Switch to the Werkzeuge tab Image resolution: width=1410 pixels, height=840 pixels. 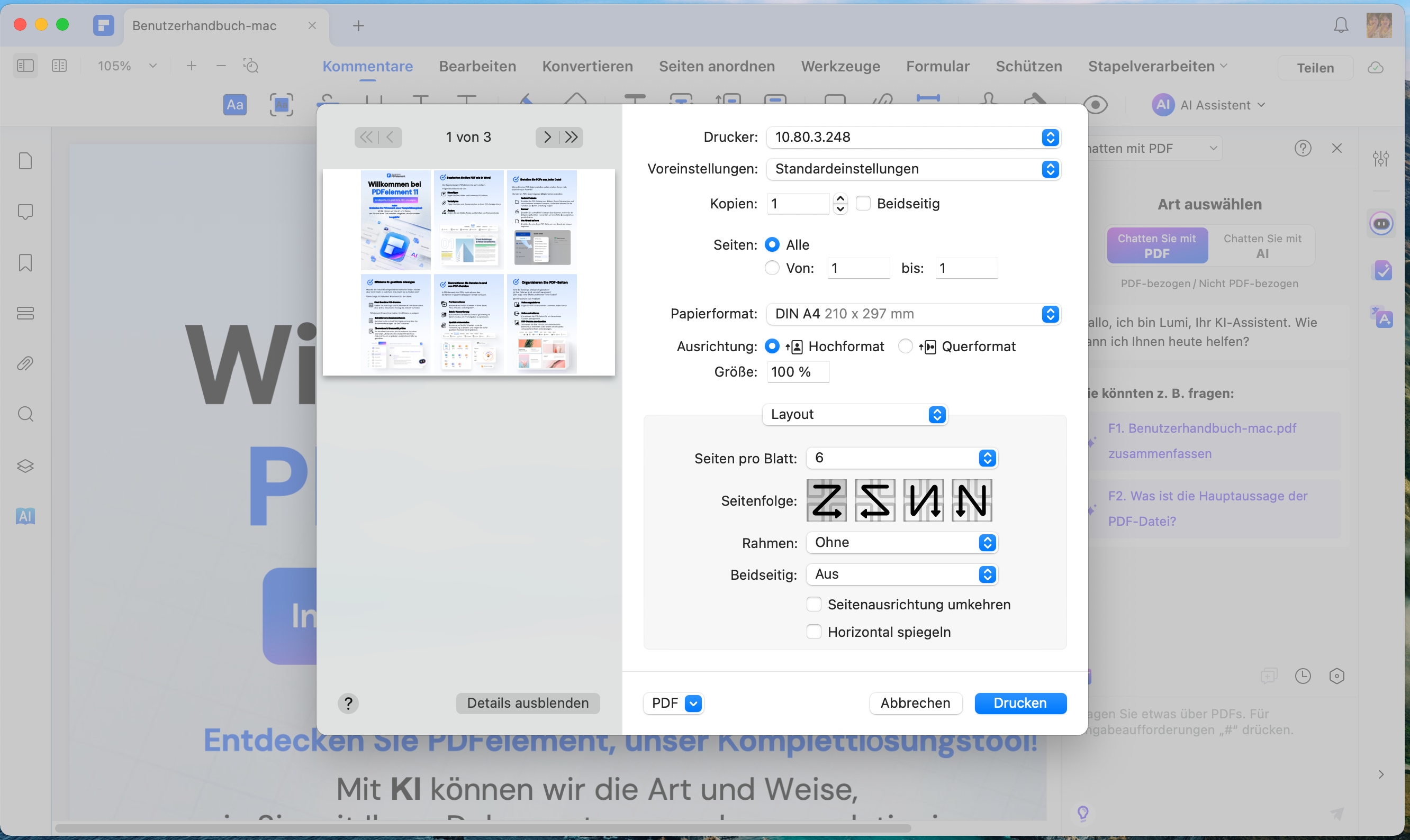[840, 66]
